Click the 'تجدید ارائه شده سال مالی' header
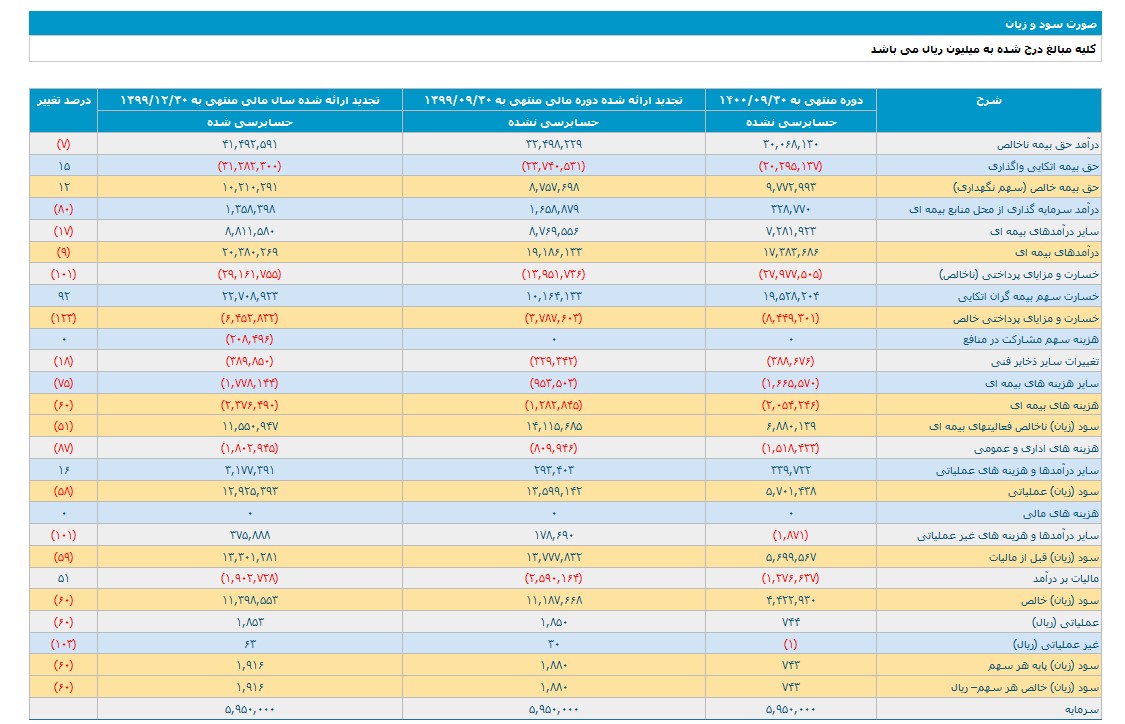The width and height of the screenshot is (1125, 724). (x=250, y=100)
